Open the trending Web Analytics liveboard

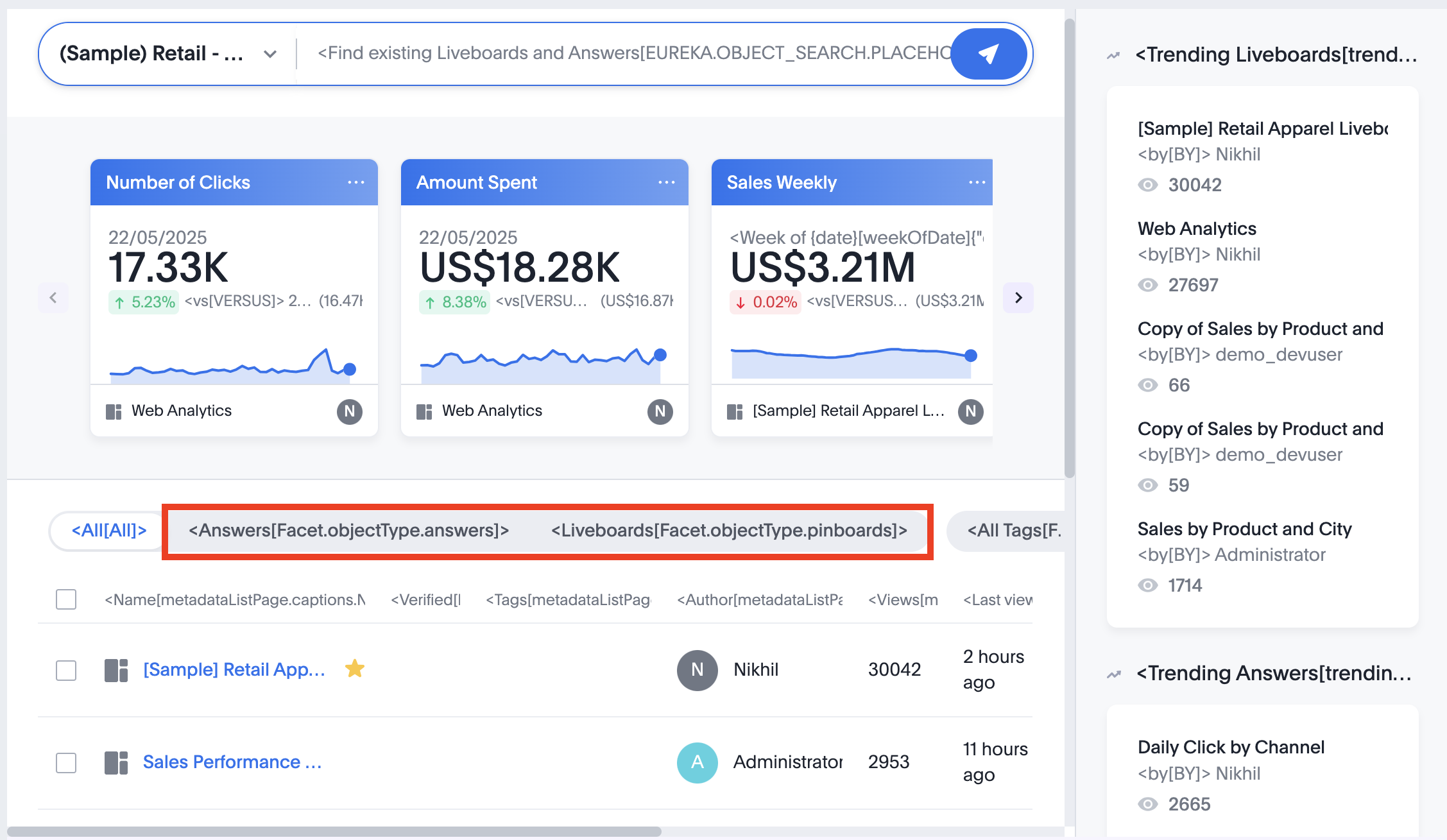pyautogui.click(x=1197, y=228)
